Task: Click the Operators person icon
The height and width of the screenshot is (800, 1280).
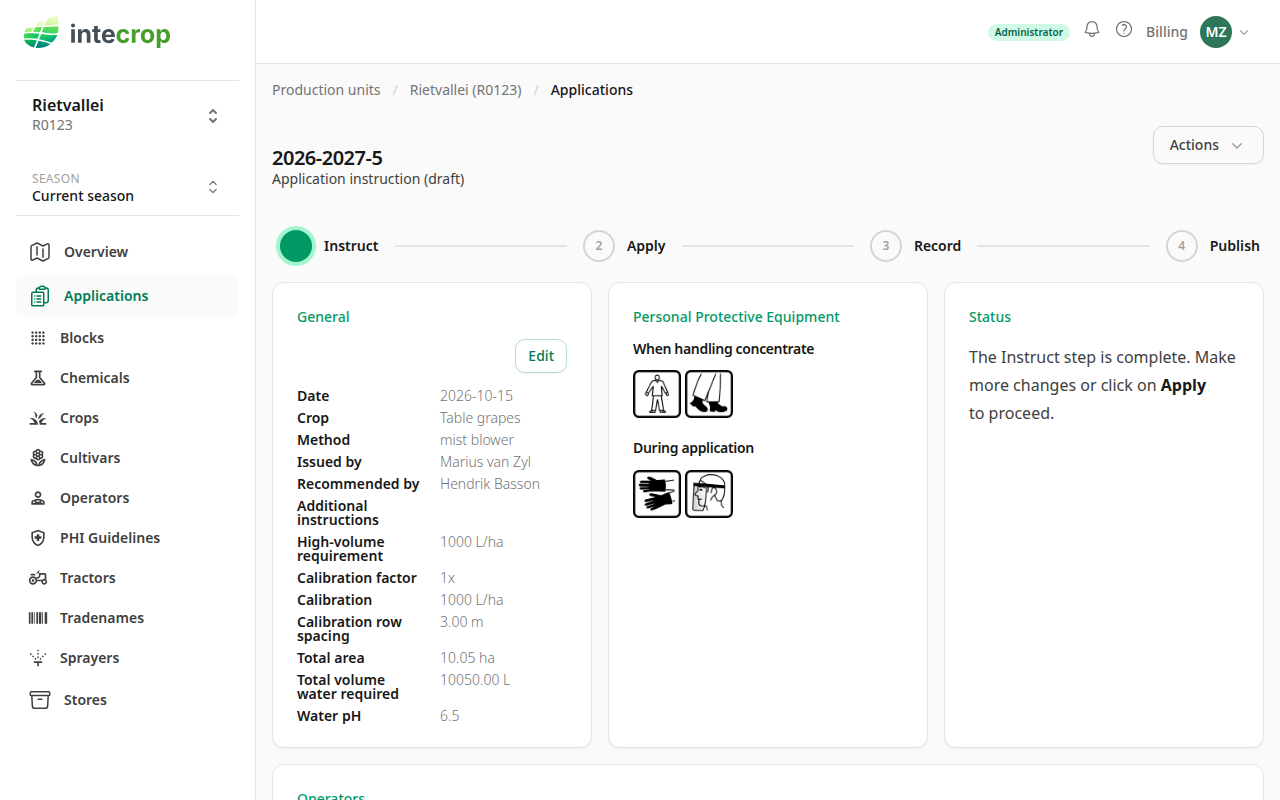Action: pos(38,498)
